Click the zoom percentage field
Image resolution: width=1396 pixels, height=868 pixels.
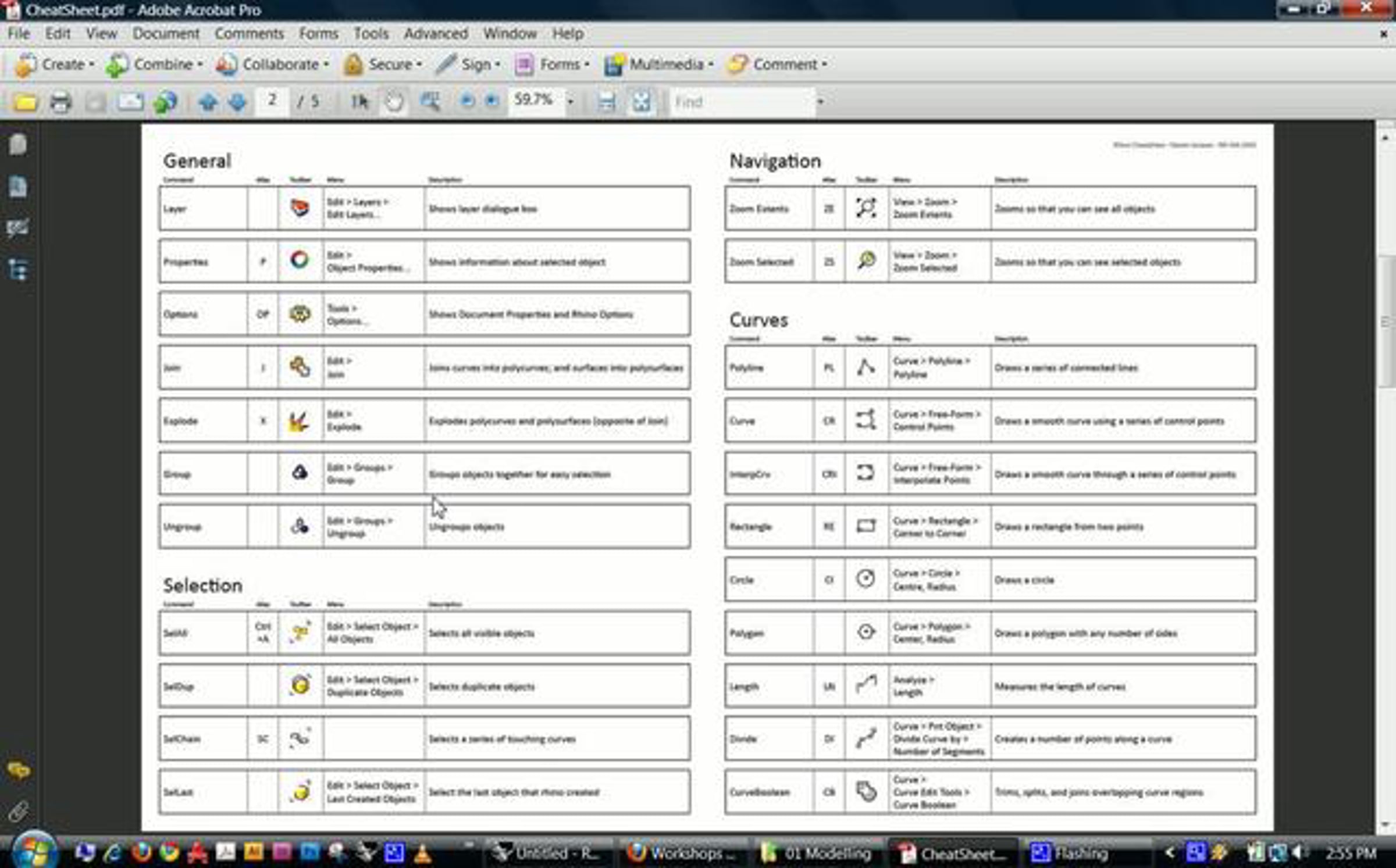(x=535, y=101)
